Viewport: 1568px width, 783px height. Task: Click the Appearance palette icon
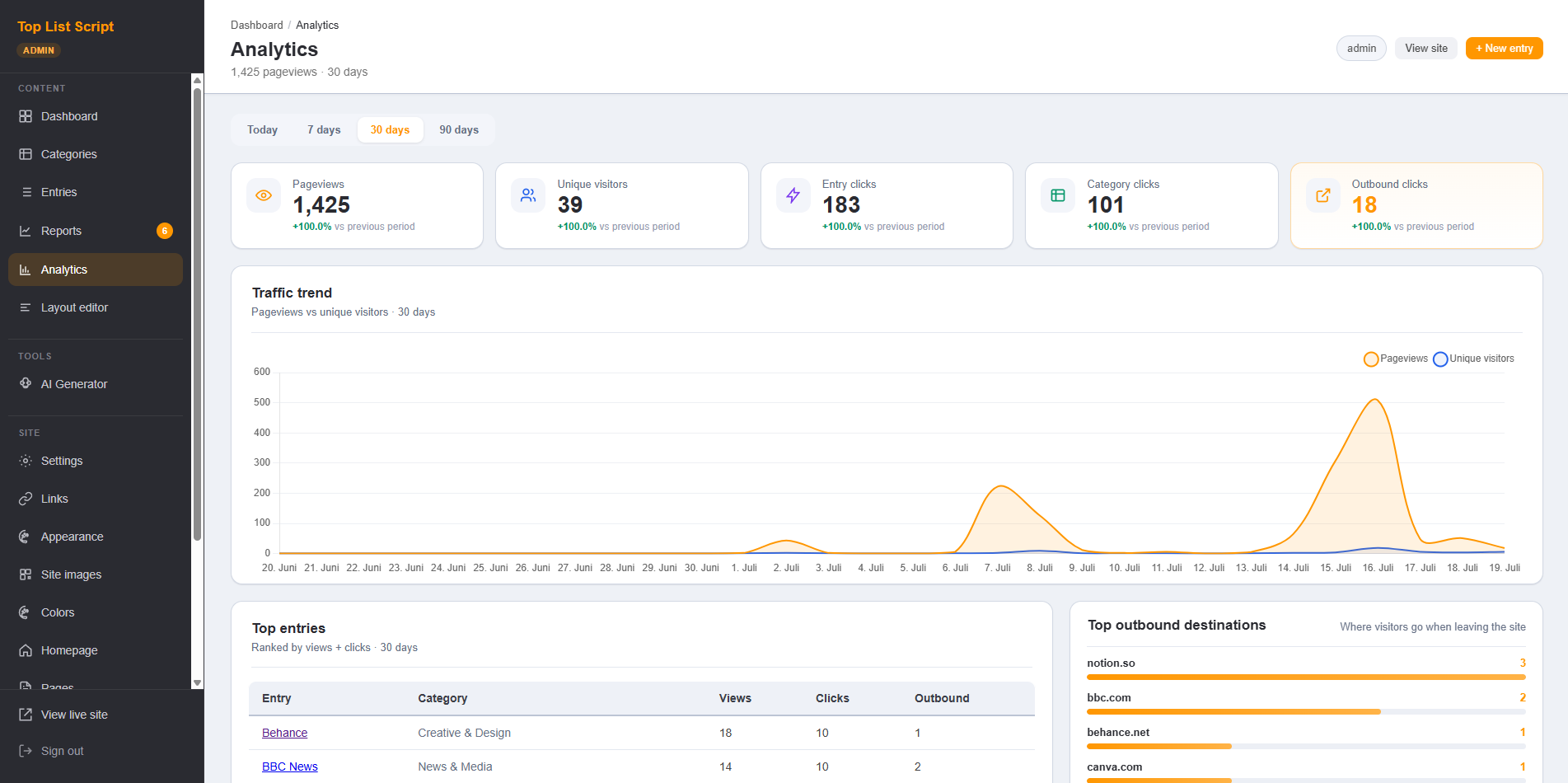click(x=26, y=537)
